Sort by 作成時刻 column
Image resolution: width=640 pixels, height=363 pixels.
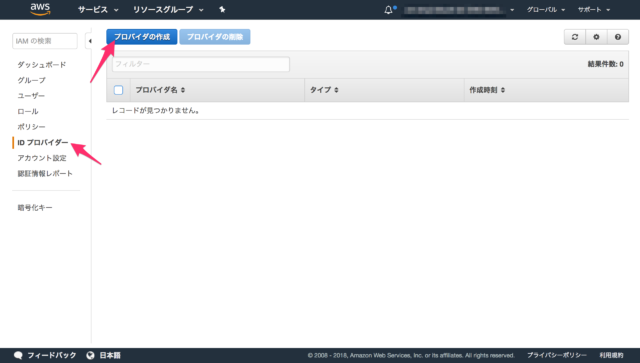pos(487,90)
